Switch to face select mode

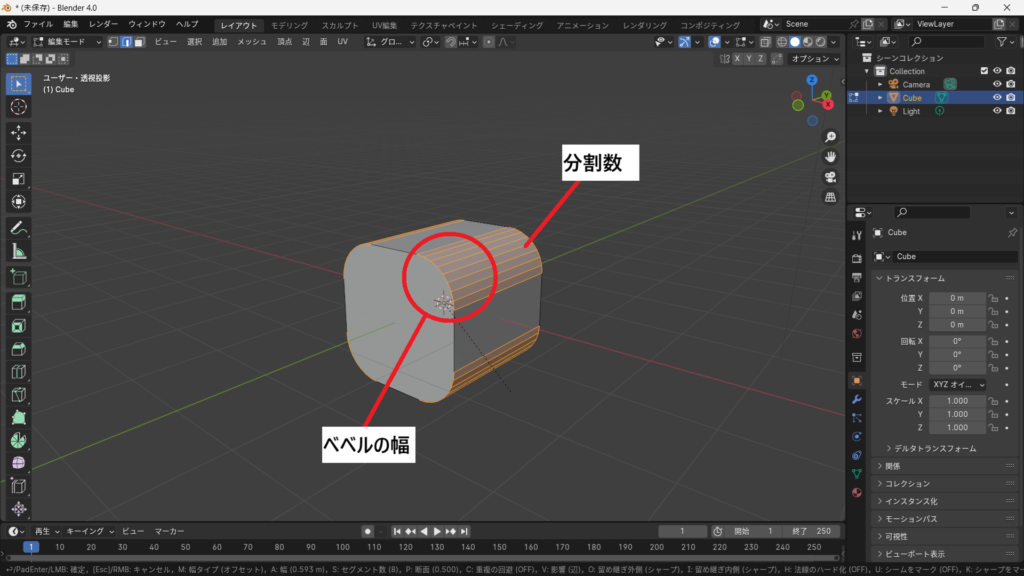(139, 42)
